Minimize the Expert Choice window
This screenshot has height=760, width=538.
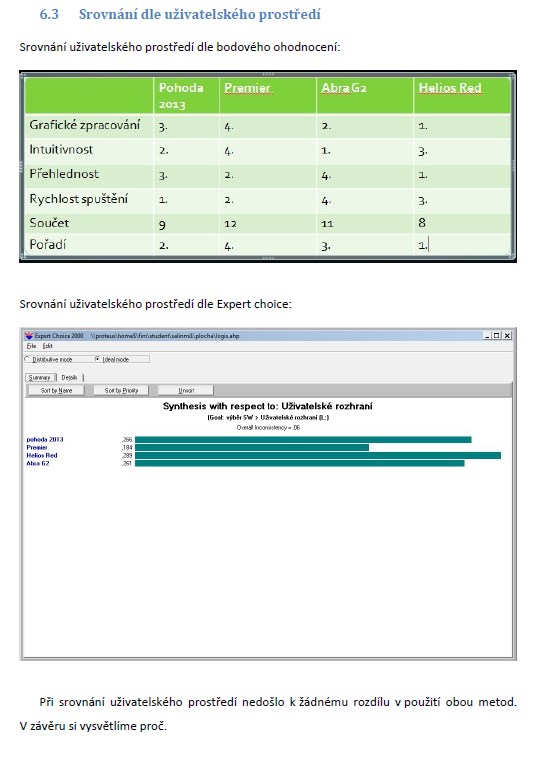click(x=487, y=335)
